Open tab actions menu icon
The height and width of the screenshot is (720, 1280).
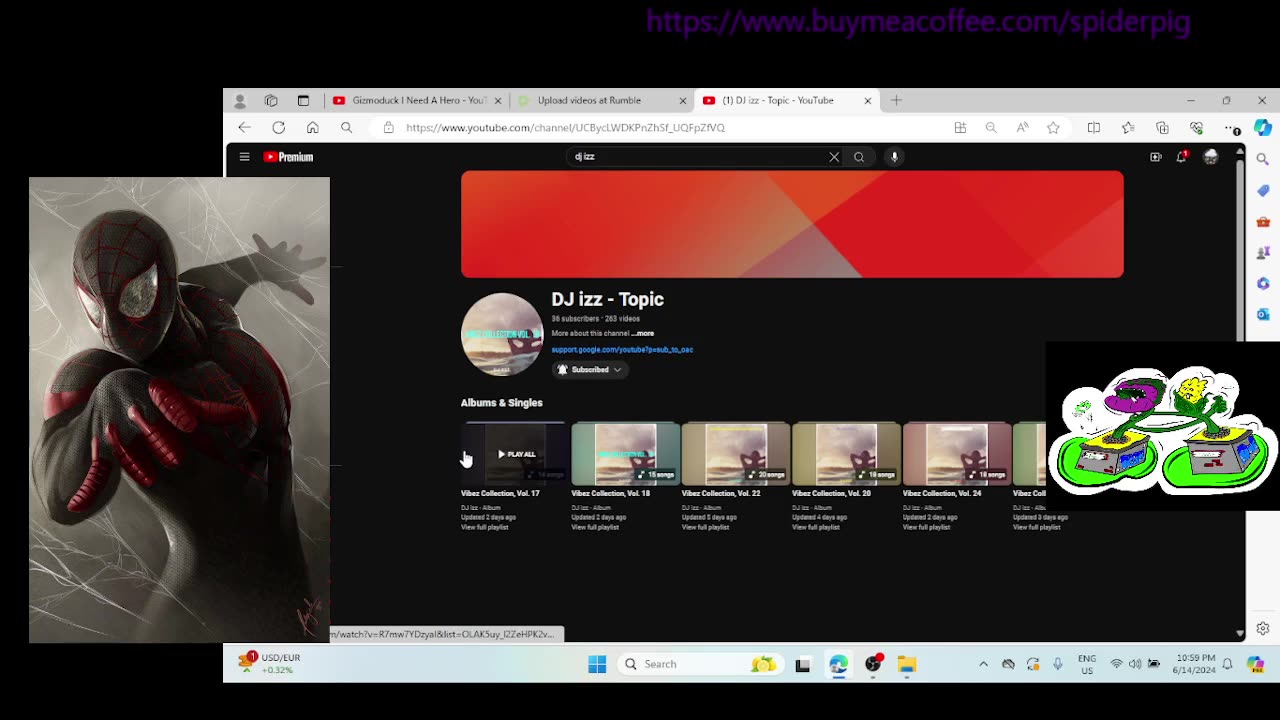tap(303, 101)
